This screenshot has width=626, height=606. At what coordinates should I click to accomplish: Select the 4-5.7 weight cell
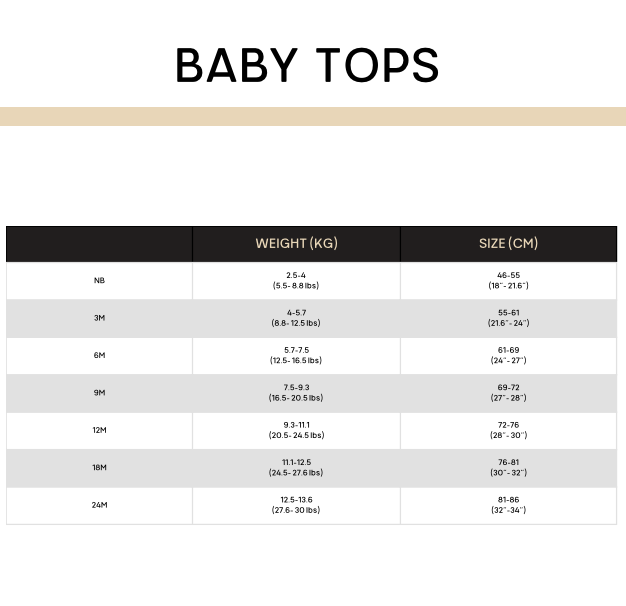point(296,318)
